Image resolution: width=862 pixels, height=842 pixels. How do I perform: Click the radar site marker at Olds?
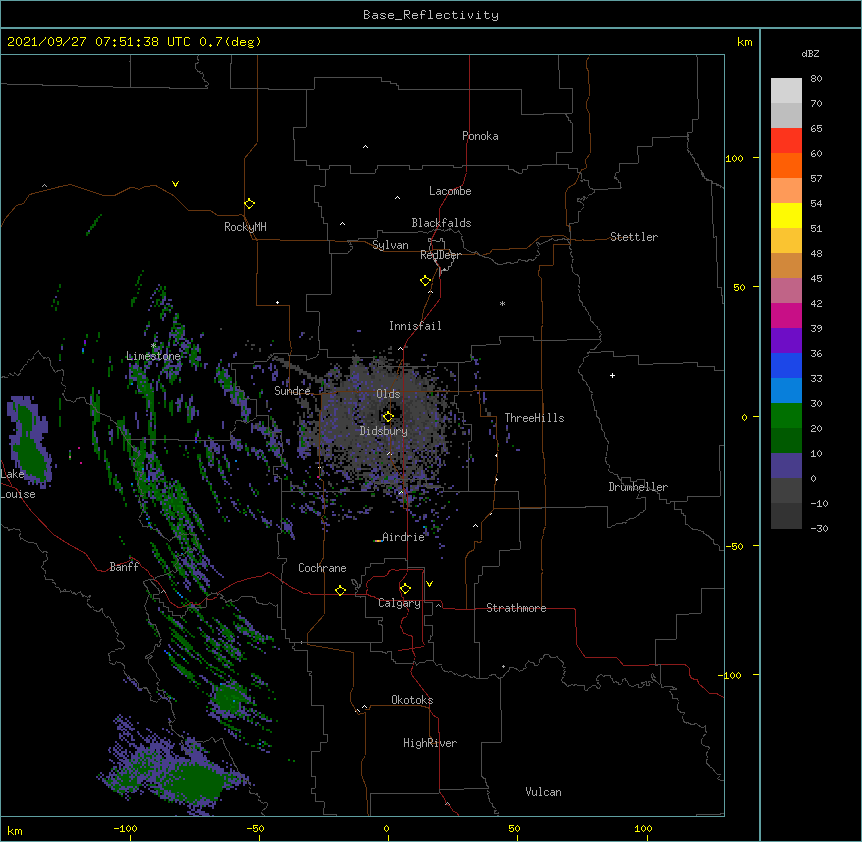(x=388, y=416)
